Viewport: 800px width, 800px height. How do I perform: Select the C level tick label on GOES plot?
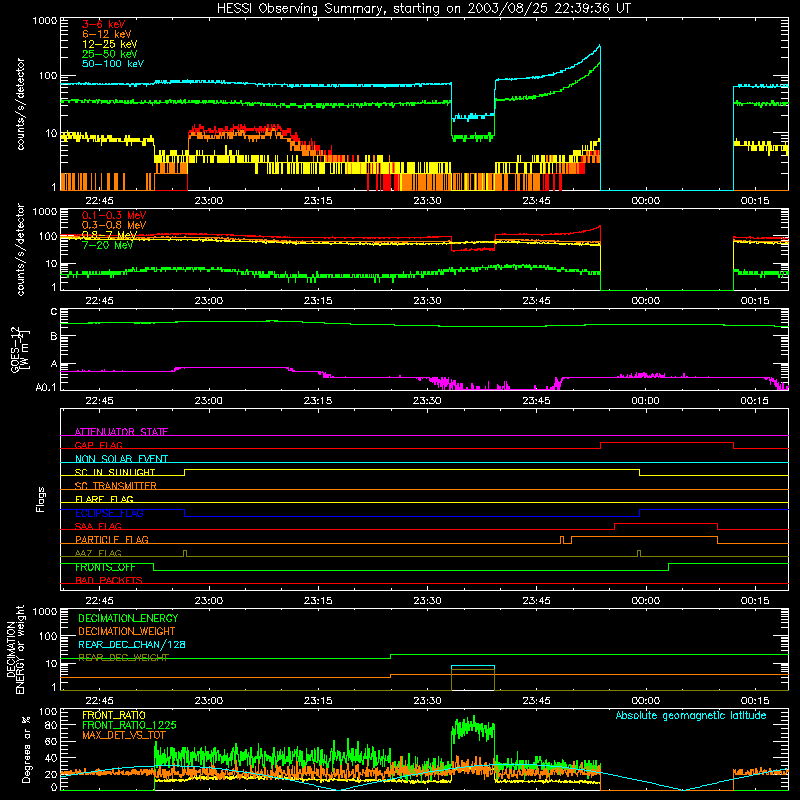click(x=54, y=312)
